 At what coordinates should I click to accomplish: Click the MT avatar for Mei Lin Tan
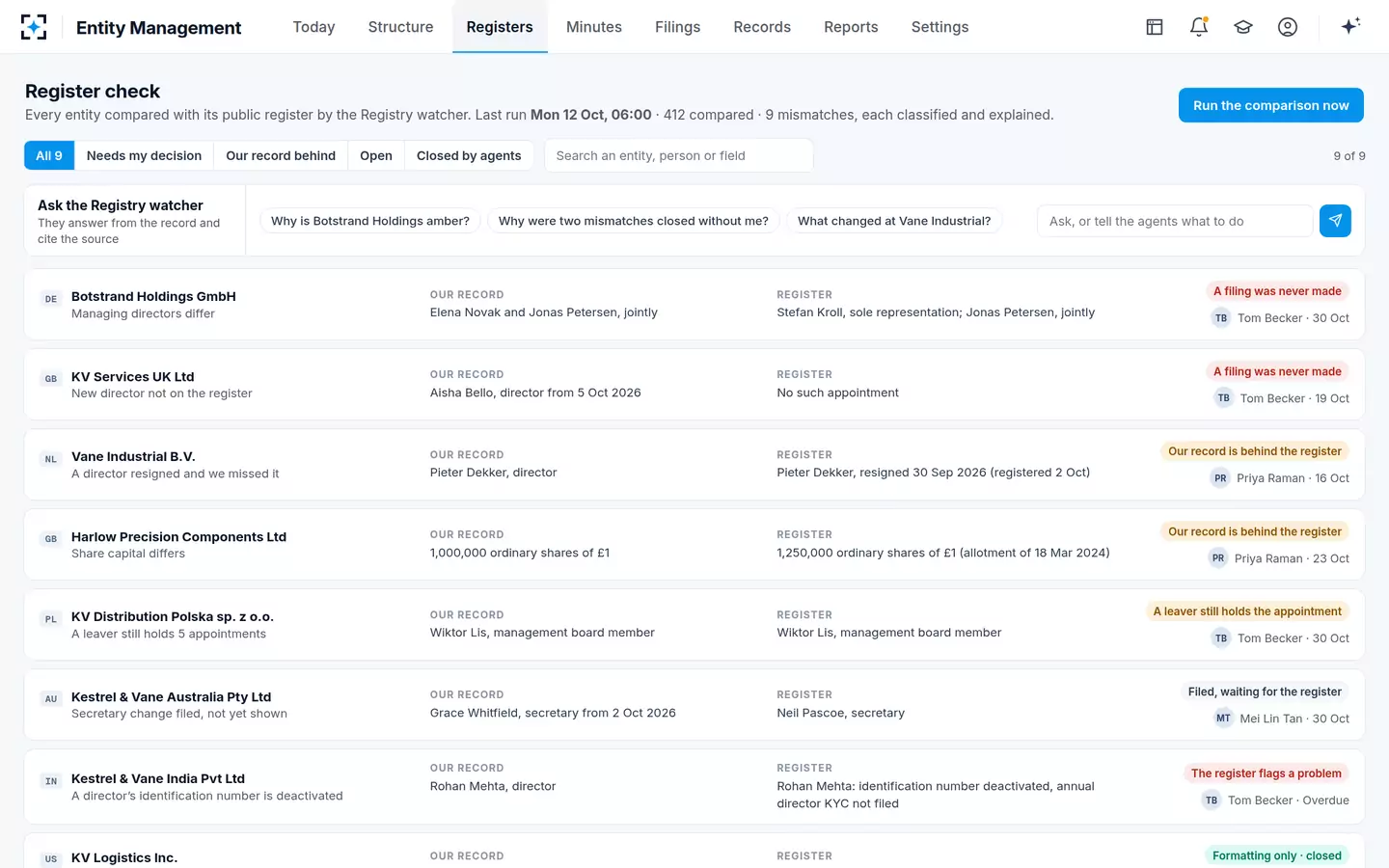[1223, 719]
